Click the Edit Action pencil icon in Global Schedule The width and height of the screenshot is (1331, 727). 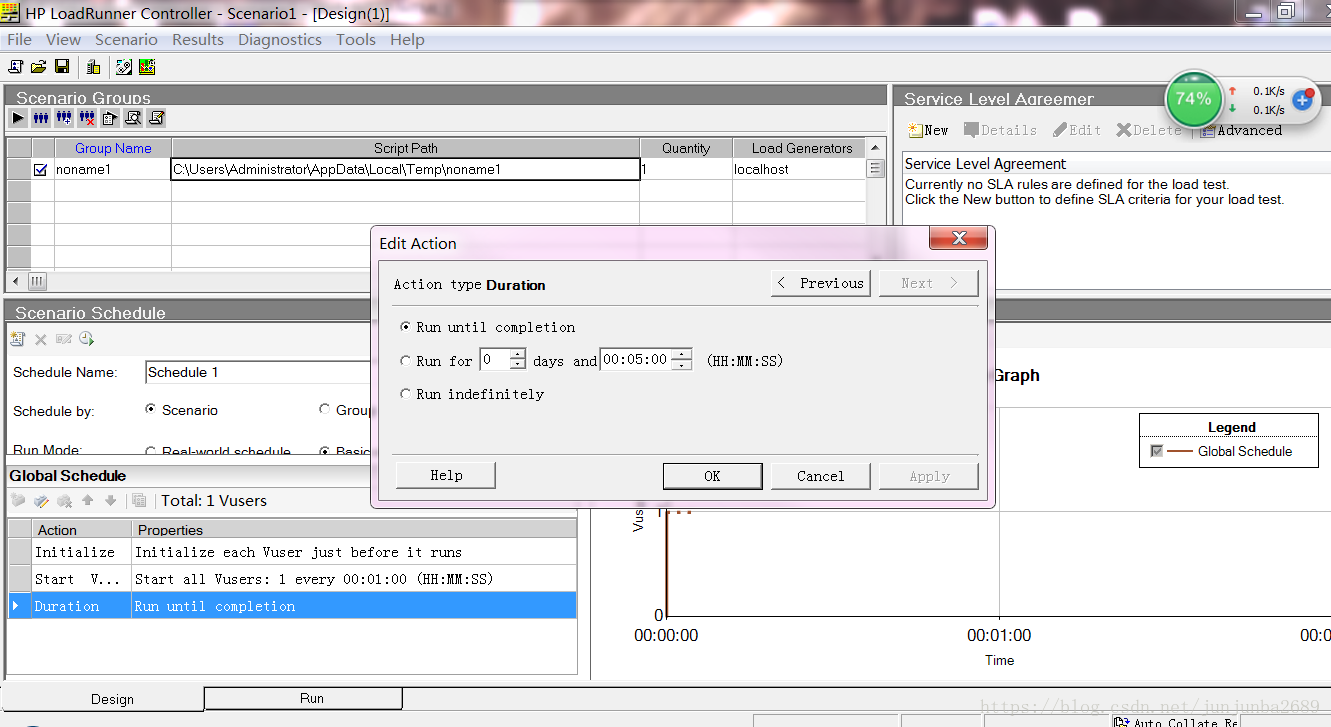pyautogui.click(x=41, y=500)
